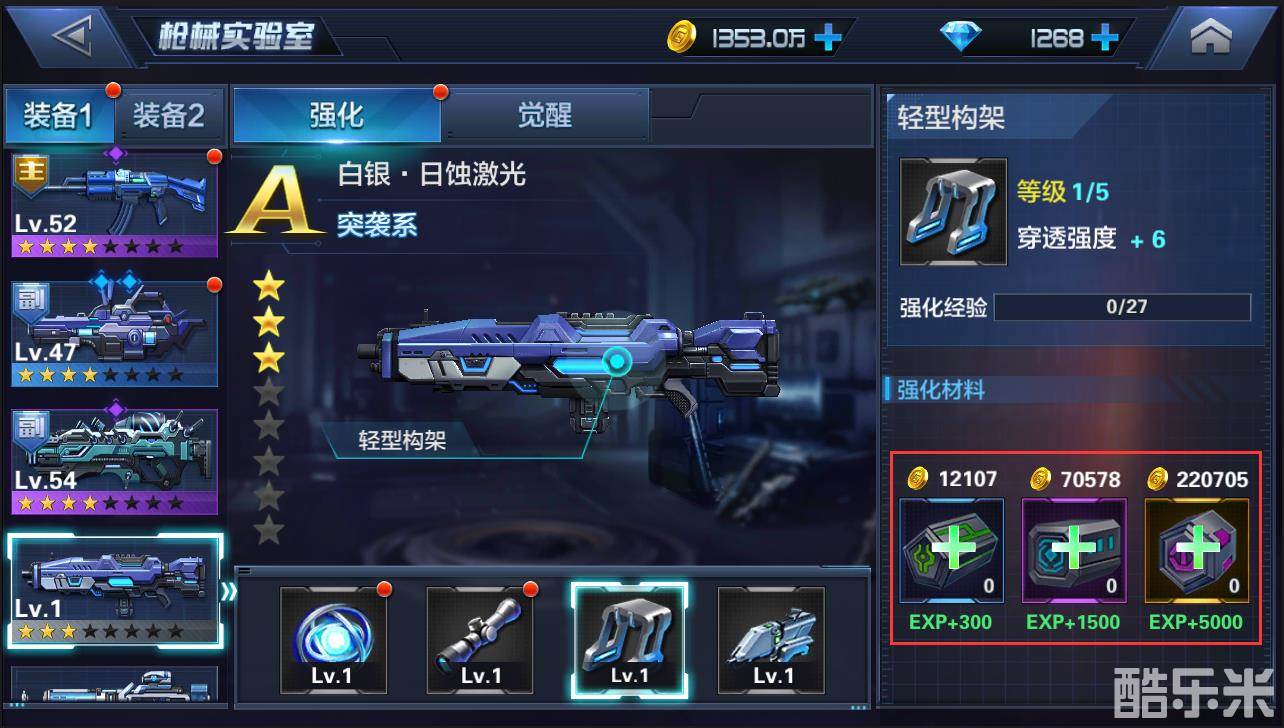Add EXP+1500 enhancement material
Viewport: 1284px width, 728px height.
1074,550
